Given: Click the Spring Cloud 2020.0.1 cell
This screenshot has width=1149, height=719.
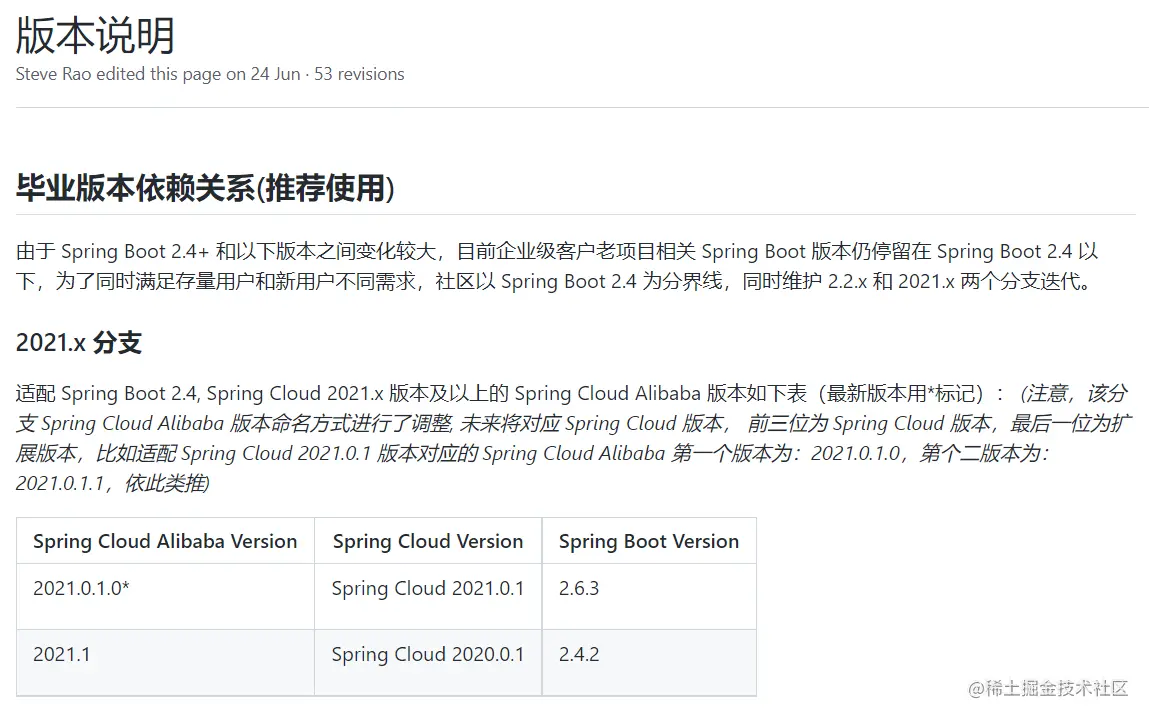Looking at the screenshot, I should 427,654.
